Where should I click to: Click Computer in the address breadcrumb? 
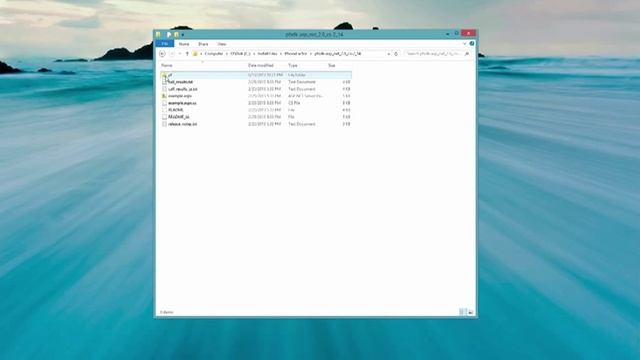214,53
